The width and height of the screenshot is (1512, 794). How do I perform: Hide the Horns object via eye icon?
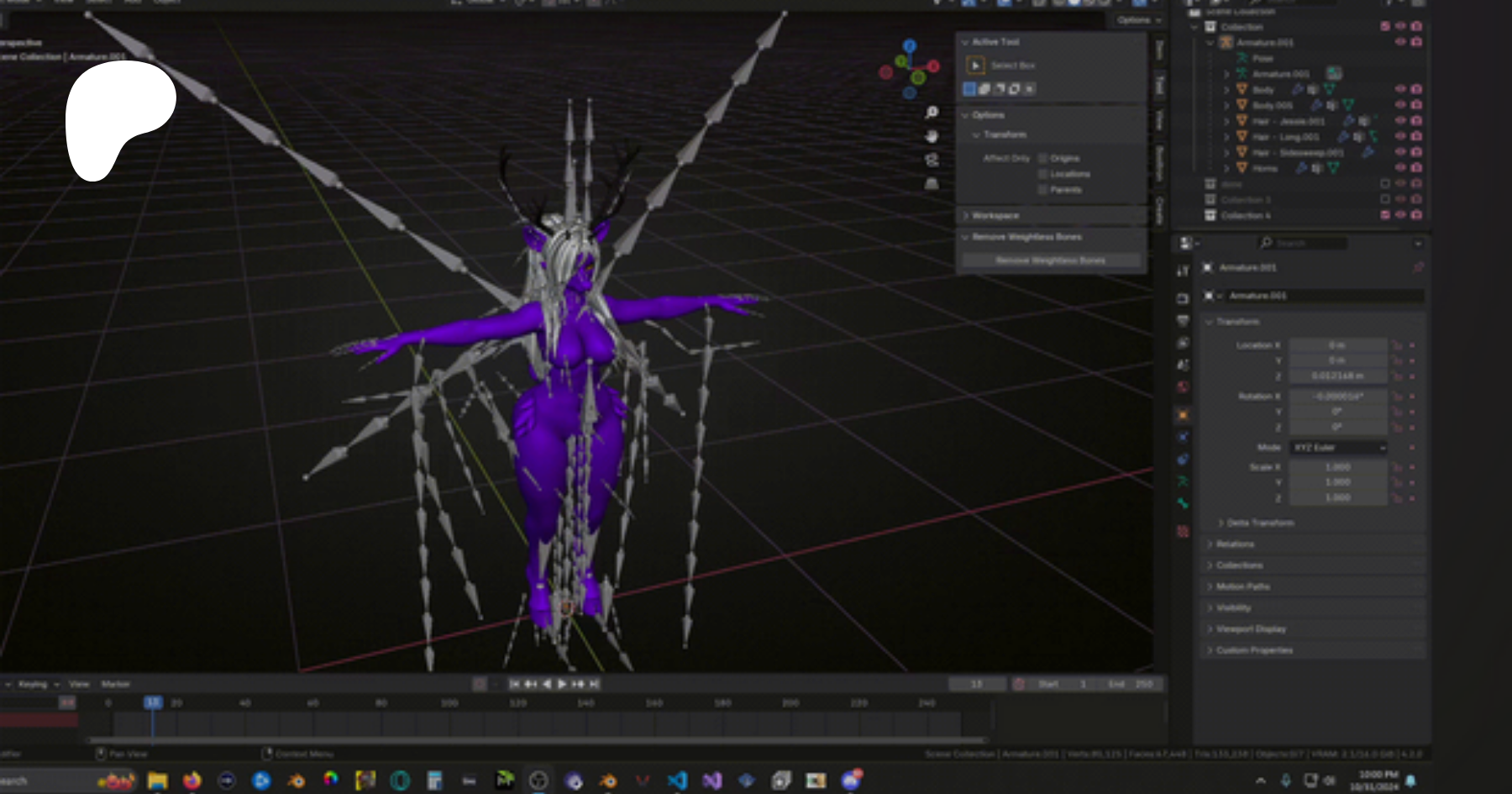1400,168
